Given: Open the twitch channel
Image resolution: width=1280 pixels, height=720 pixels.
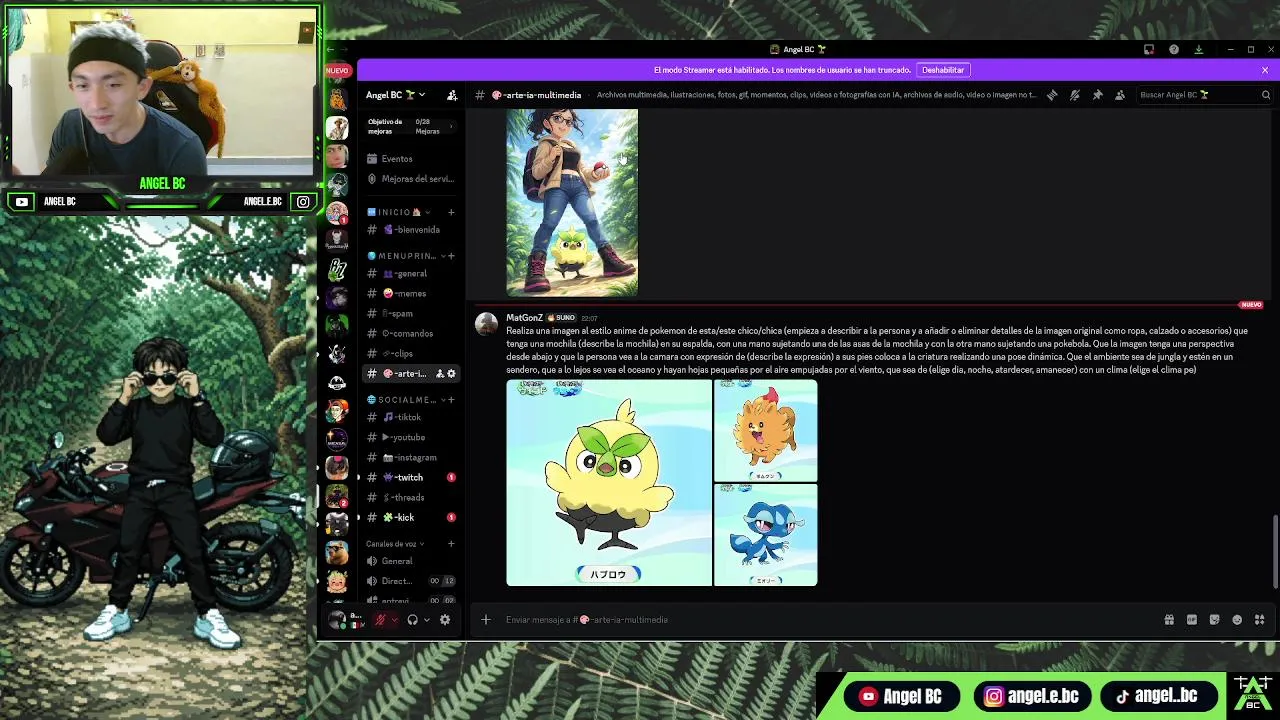Looking at the screenshot, I should [x=410, y=478].
